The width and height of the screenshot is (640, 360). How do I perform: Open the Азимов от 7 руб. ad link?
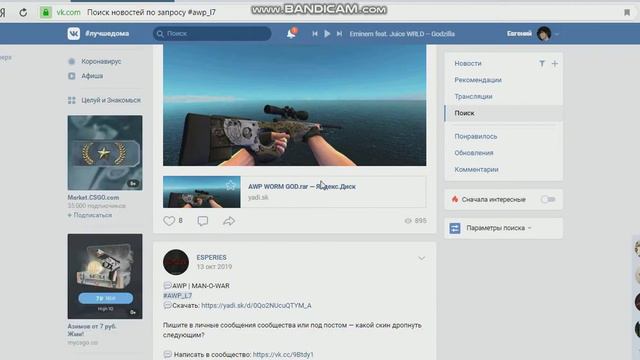click(92, 330)
